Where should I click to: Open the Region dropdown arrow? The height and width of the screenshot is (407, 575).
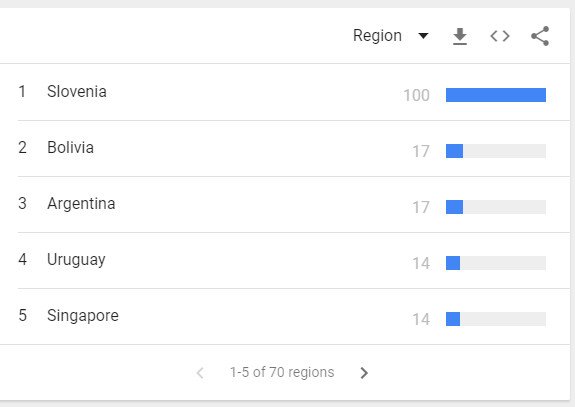click(423, 36)
